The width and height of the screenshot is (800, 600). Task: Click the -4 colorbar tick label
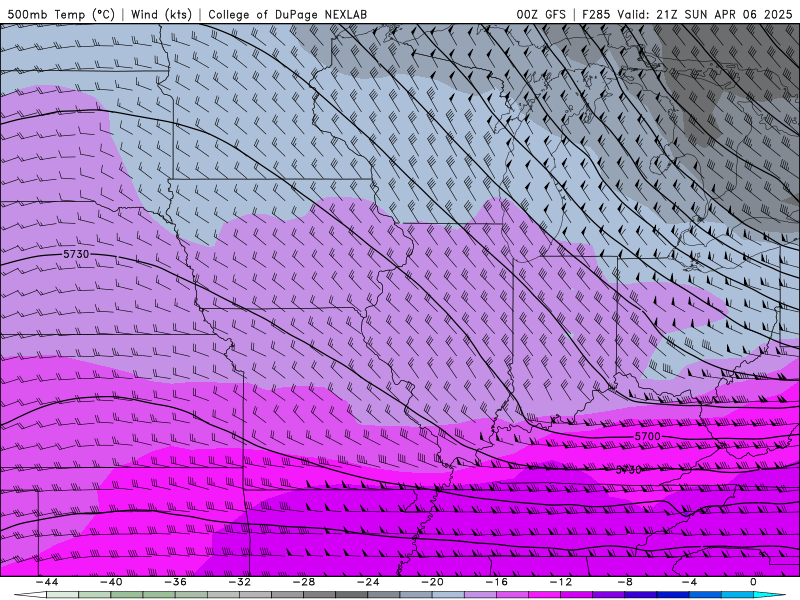(689, 582)
